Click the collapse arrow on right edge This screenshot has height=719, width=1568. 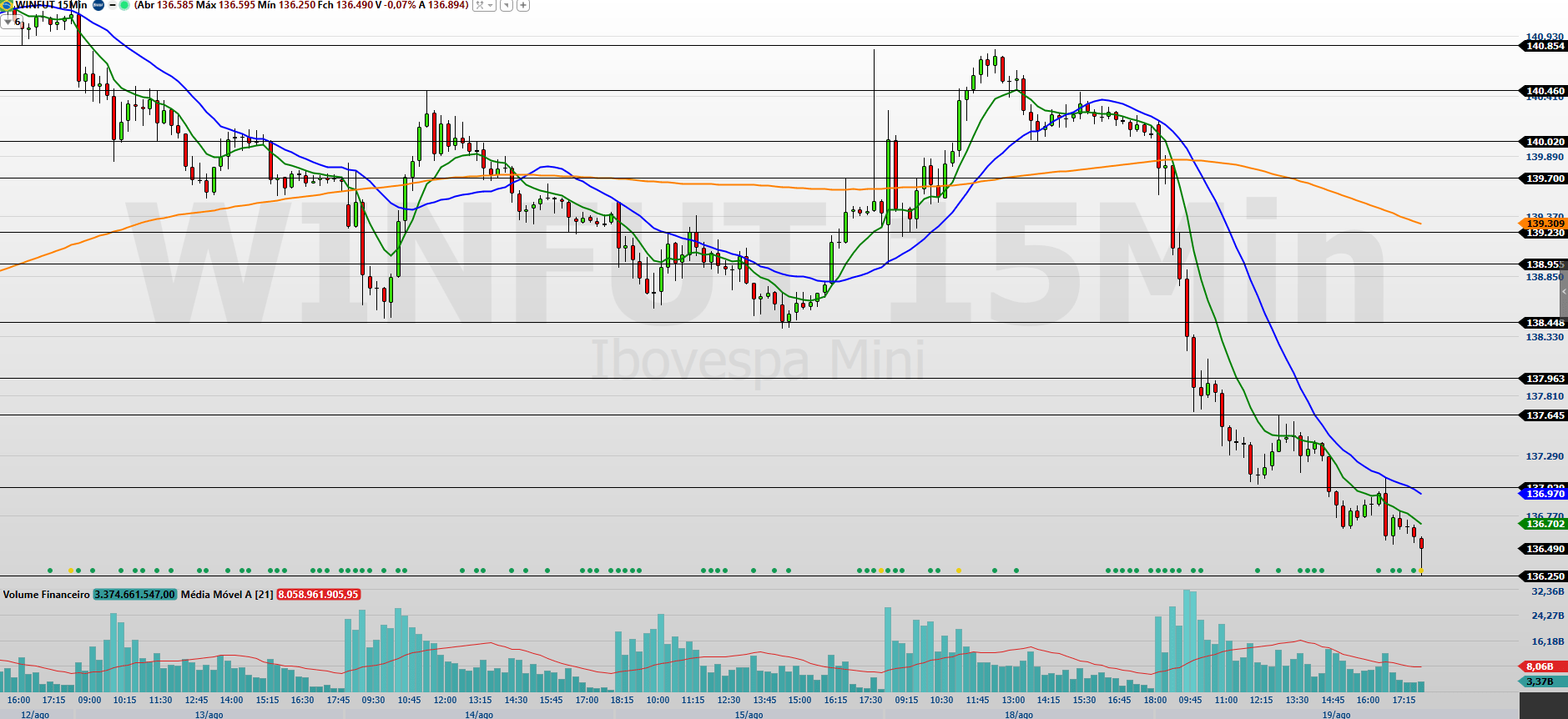tap(1563, 291)
